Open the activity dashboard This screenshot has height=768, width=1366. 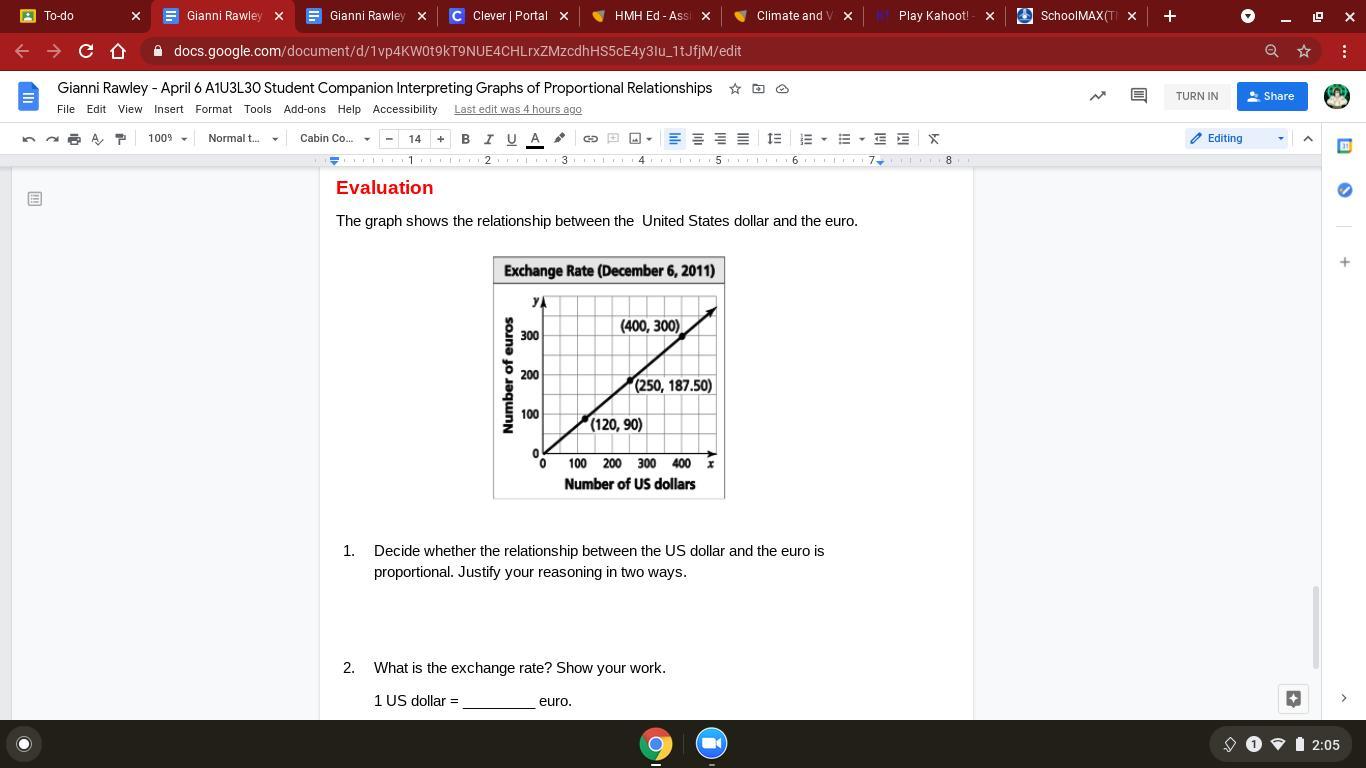pos(1098,96)
